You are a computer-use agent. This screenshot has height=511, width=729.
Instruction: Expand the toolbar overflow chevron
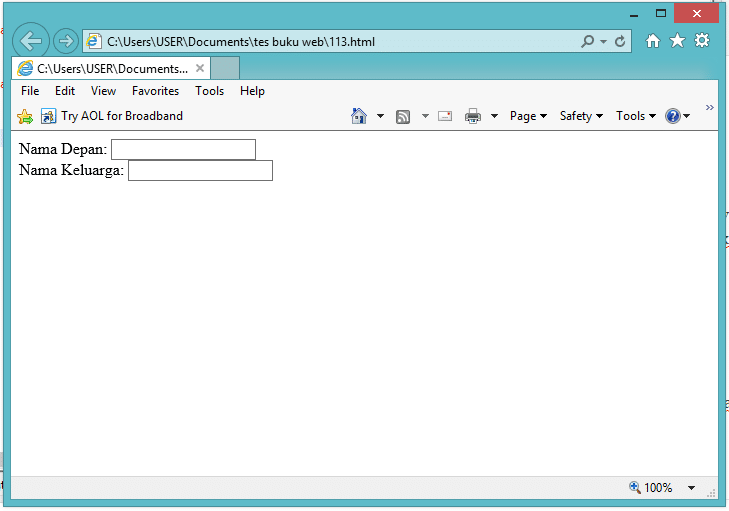[709, 107]
